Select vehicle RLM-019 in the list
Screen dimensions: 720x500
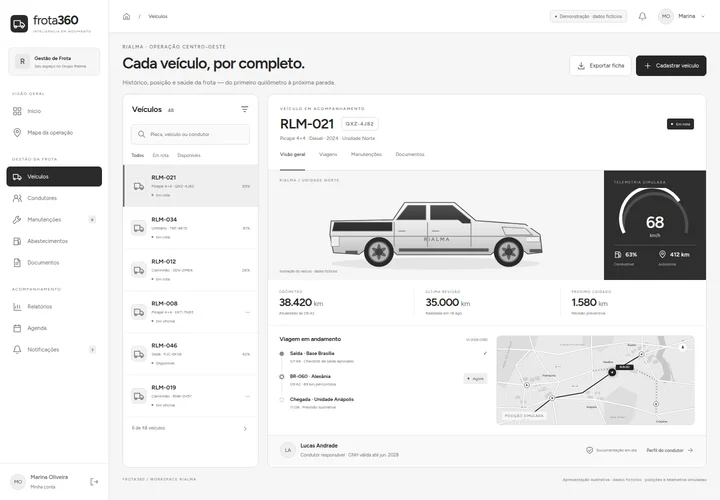[x=191, y=396]
